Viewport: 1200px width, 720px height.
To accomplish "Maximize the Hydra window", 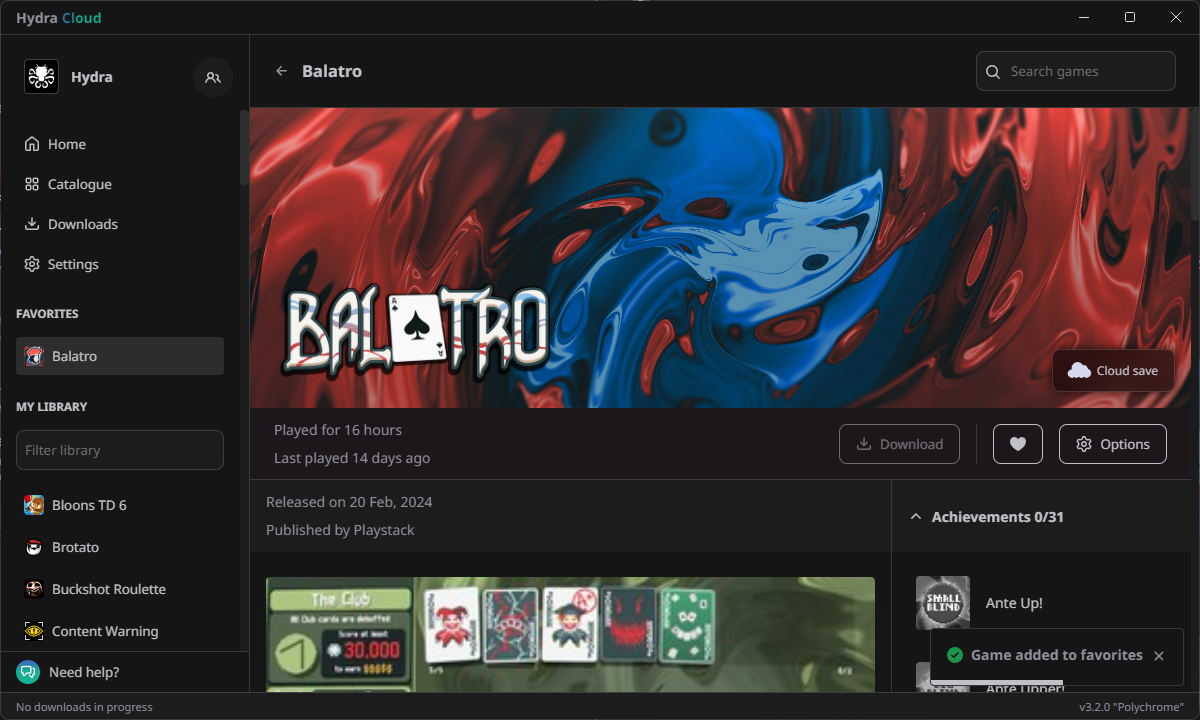I will [1130, 17].
